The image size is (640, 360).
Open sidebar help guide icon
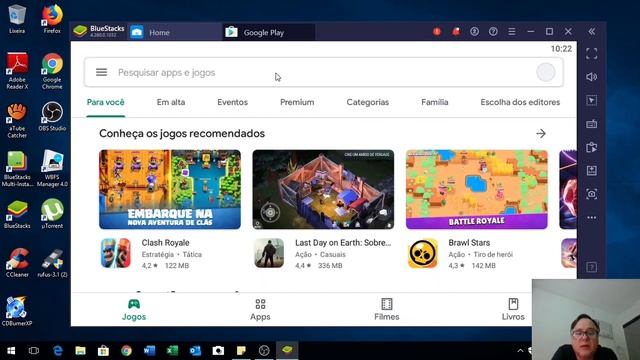(x=591, y=267)
